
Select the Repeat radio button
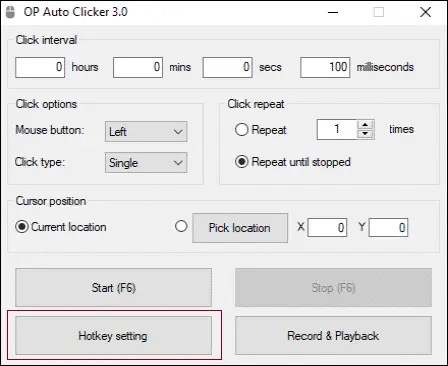pos(241,130)
